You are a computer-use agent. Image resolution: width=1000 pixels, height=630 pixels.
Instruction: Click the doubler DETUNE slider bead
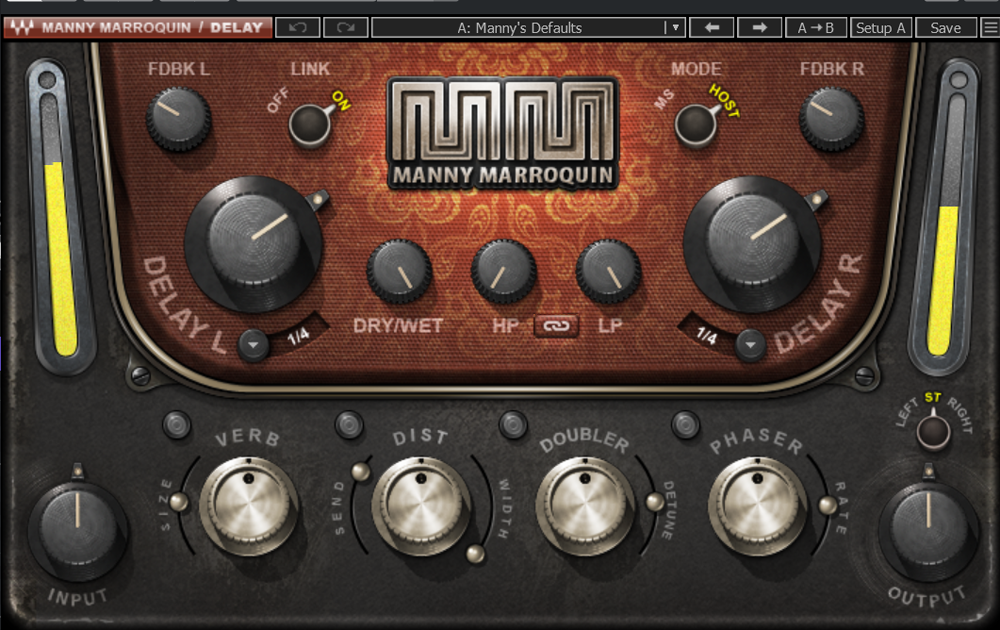point(655,502)
